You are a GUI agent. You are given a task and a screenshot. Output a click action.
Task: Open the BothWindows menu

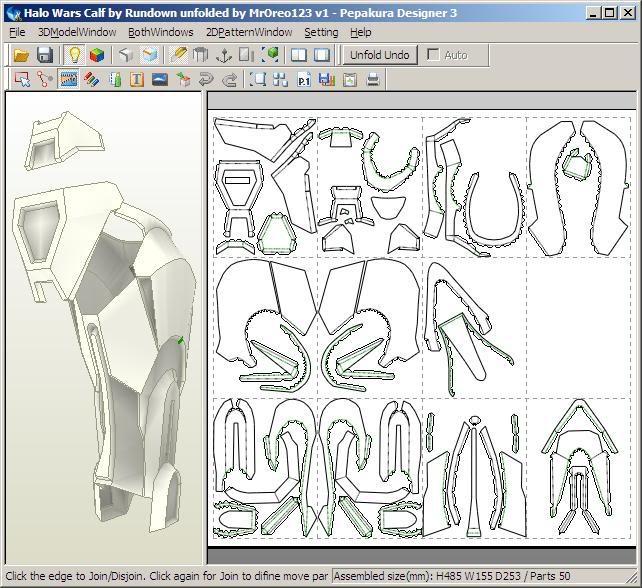coord(160,32)
